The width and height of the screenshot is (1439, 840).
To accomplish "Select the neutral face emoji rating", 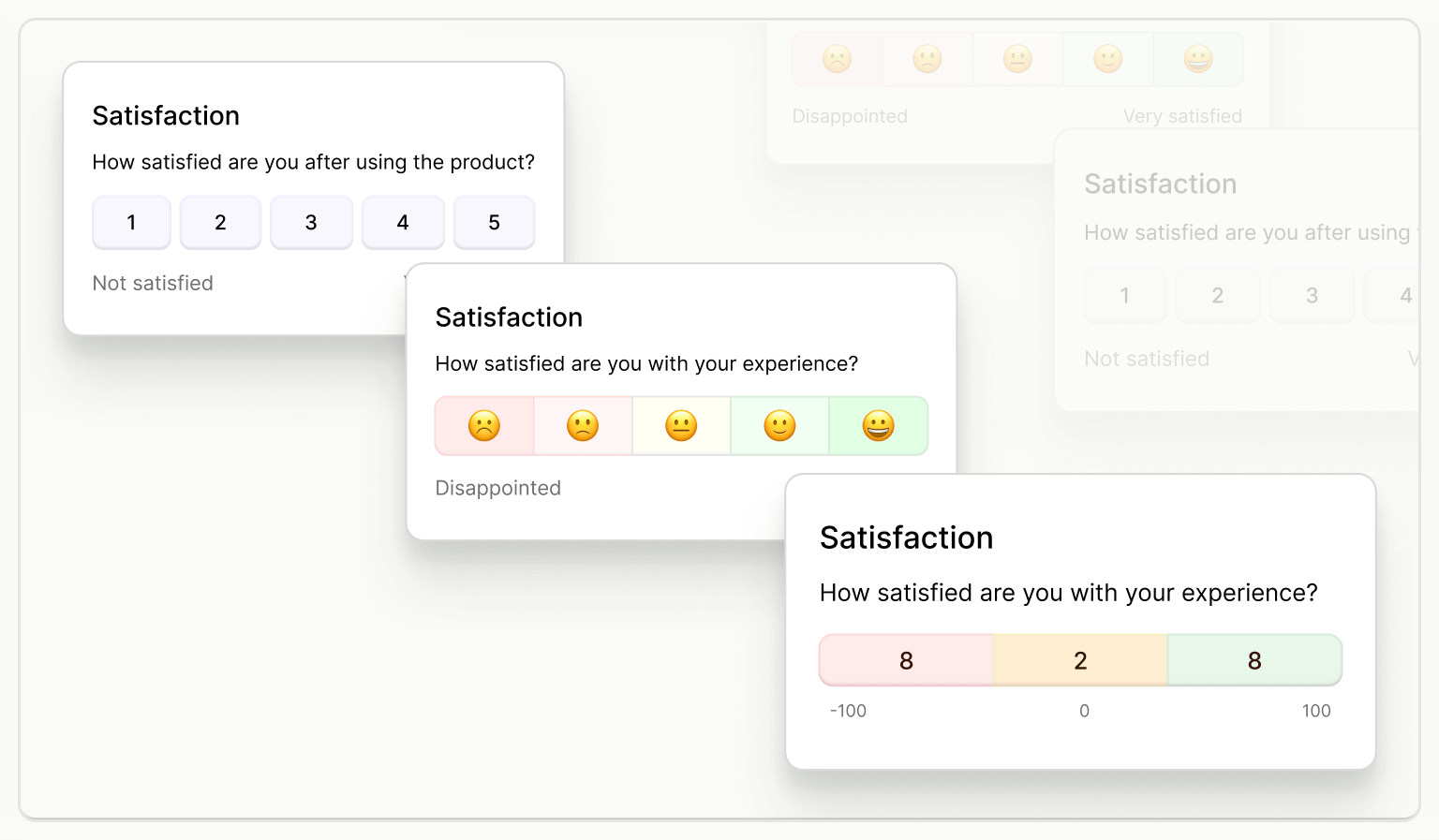I will click(681, 425).
